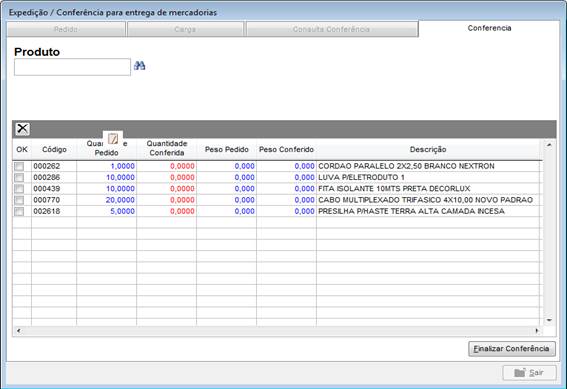Open the Consulta Conferência tab
The height and width of the screenshot is (389, 567).
(x=331, y=29)
